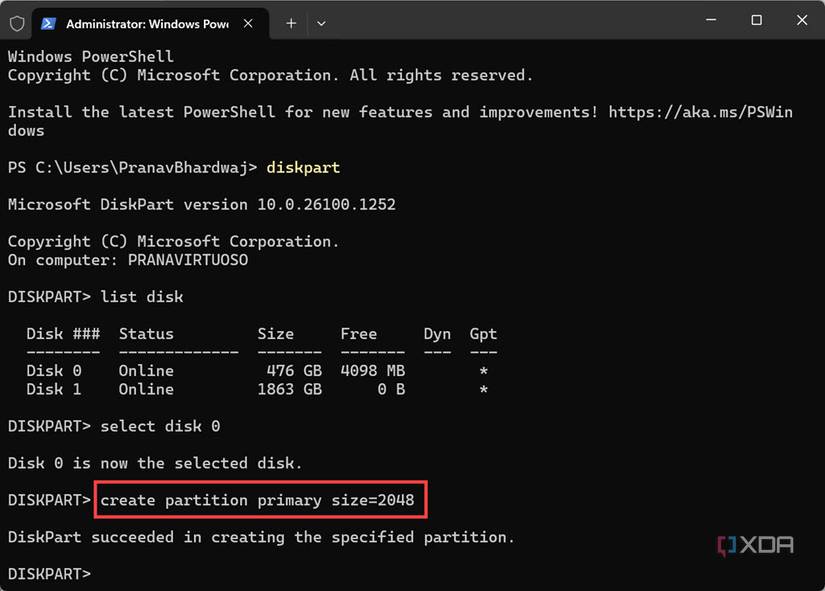Select the Disk 0 entry in the list
Viewport: 825px width, 591px height.
55,370
